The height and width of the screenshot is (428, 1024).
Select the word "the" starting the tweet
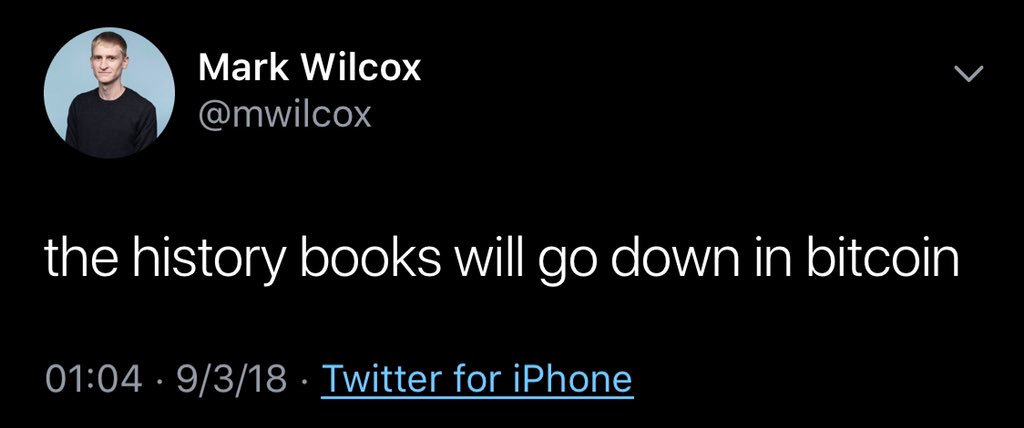click(82, 258)
